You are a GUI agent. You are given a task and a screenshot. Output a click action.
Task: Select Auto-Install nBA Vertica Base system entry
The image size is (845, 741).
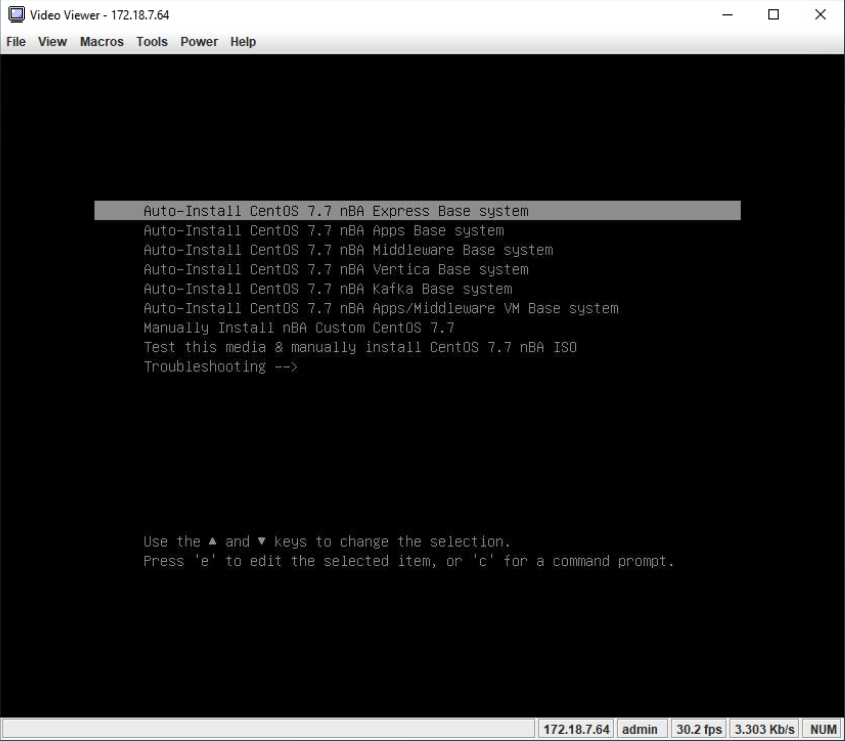point(336,269)
